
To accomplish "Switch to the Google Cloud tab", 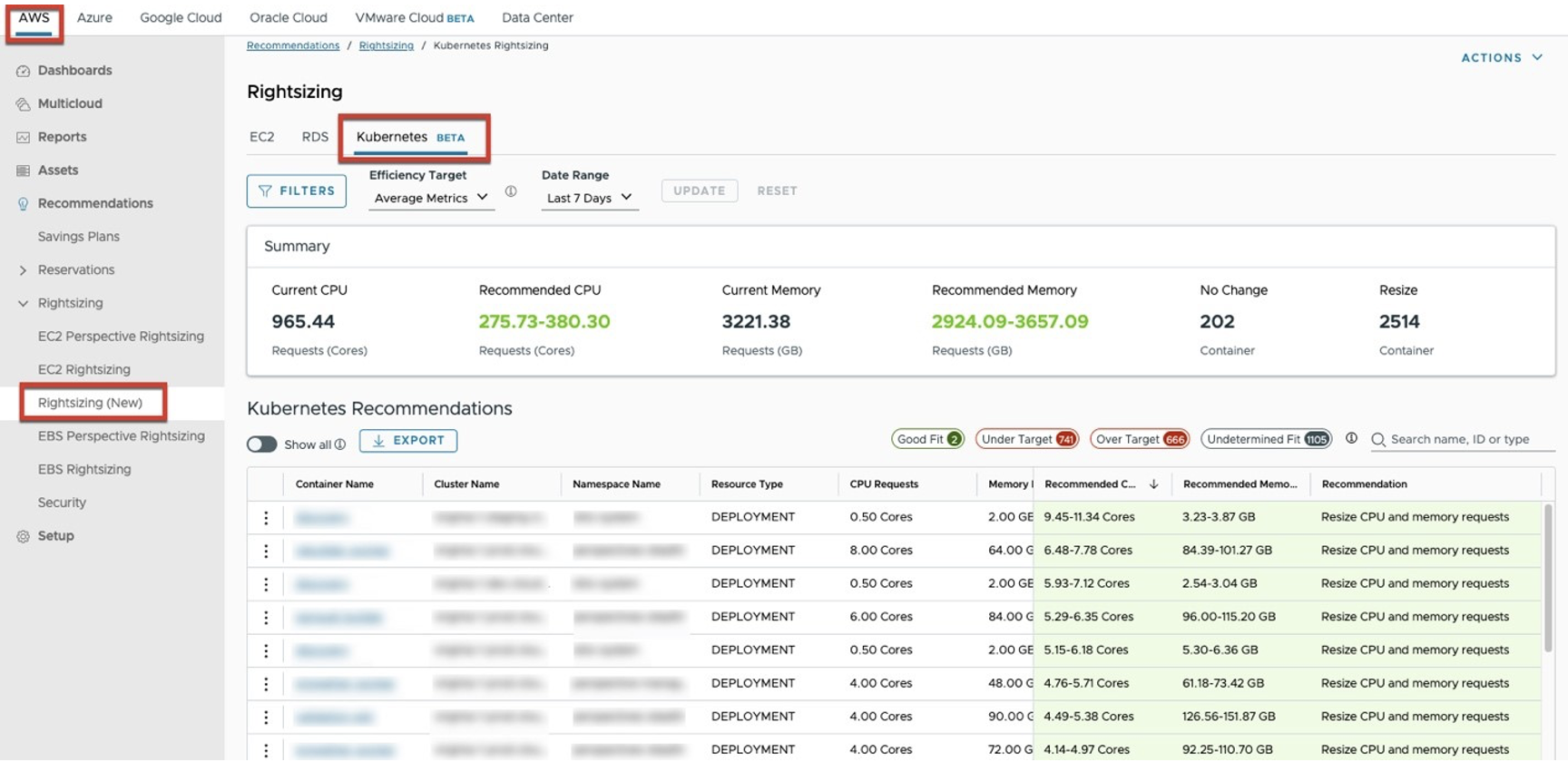I will [x=181, y=18].
